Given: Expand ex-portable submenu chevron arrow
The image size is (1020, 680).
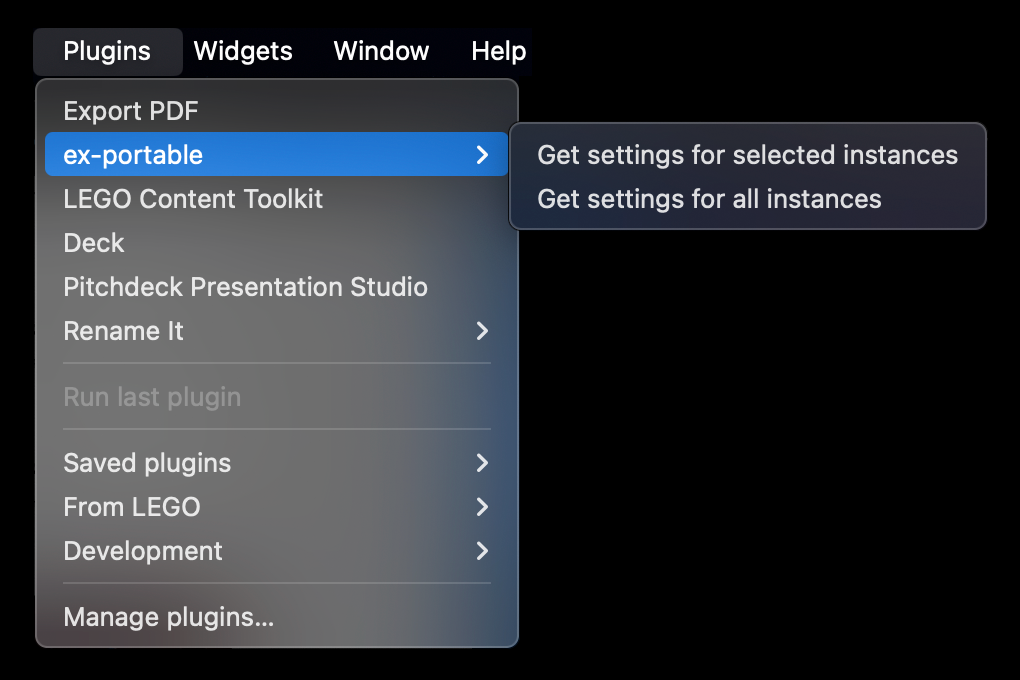Looking at the screenshot, I should pos(482,155).
